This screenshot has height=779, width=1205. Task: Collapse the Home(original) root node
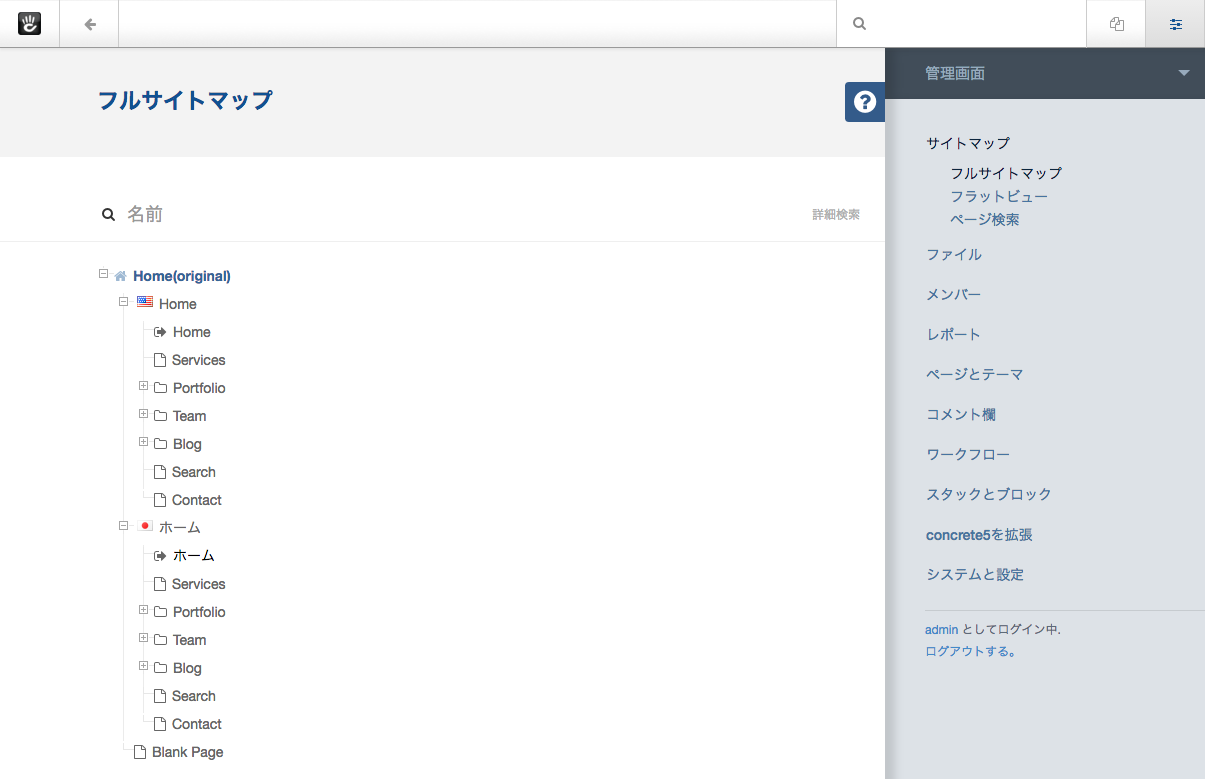104,273
